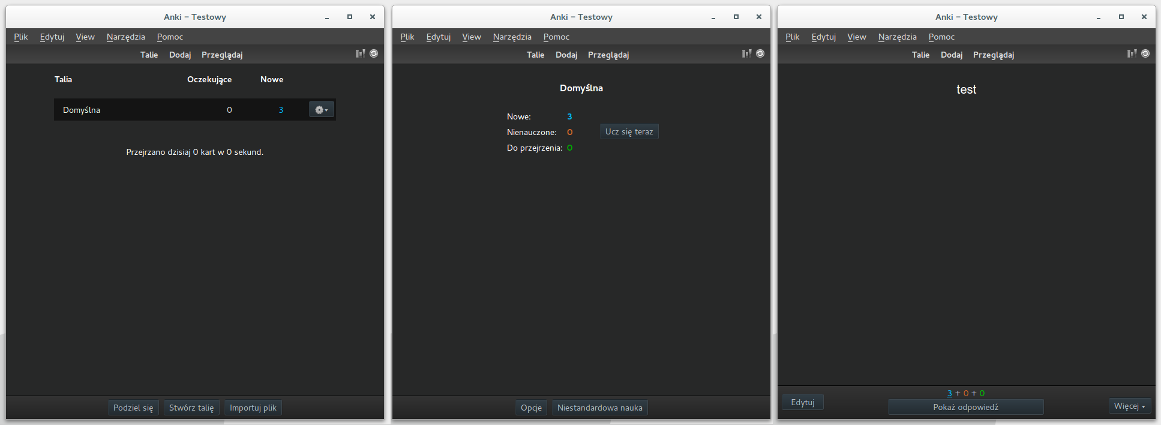
Task: Open Edytuj menu in middle window
Action: tap(439, 37)
